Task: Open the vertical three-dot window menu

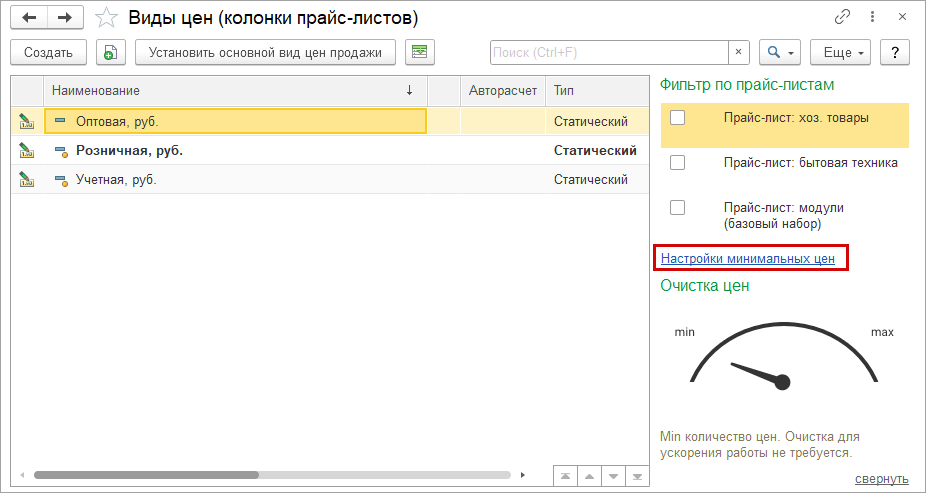Action: tap(875, 18)
